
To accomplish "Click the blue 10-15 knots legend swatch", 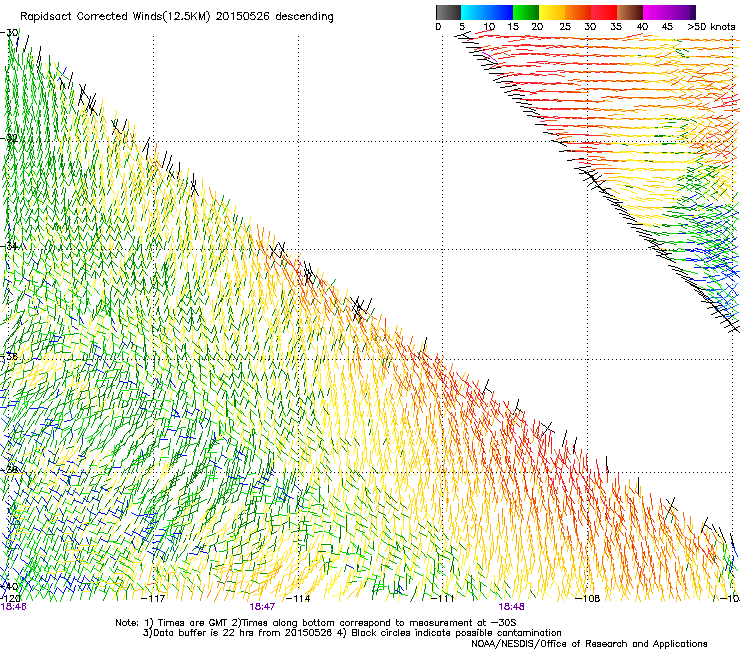I will tap(500, 12).
